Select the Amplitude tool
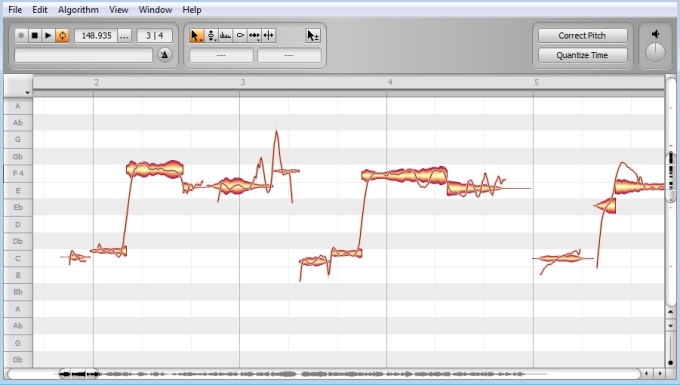This screenshot has width=680, height=385. [x=240, y=36]
